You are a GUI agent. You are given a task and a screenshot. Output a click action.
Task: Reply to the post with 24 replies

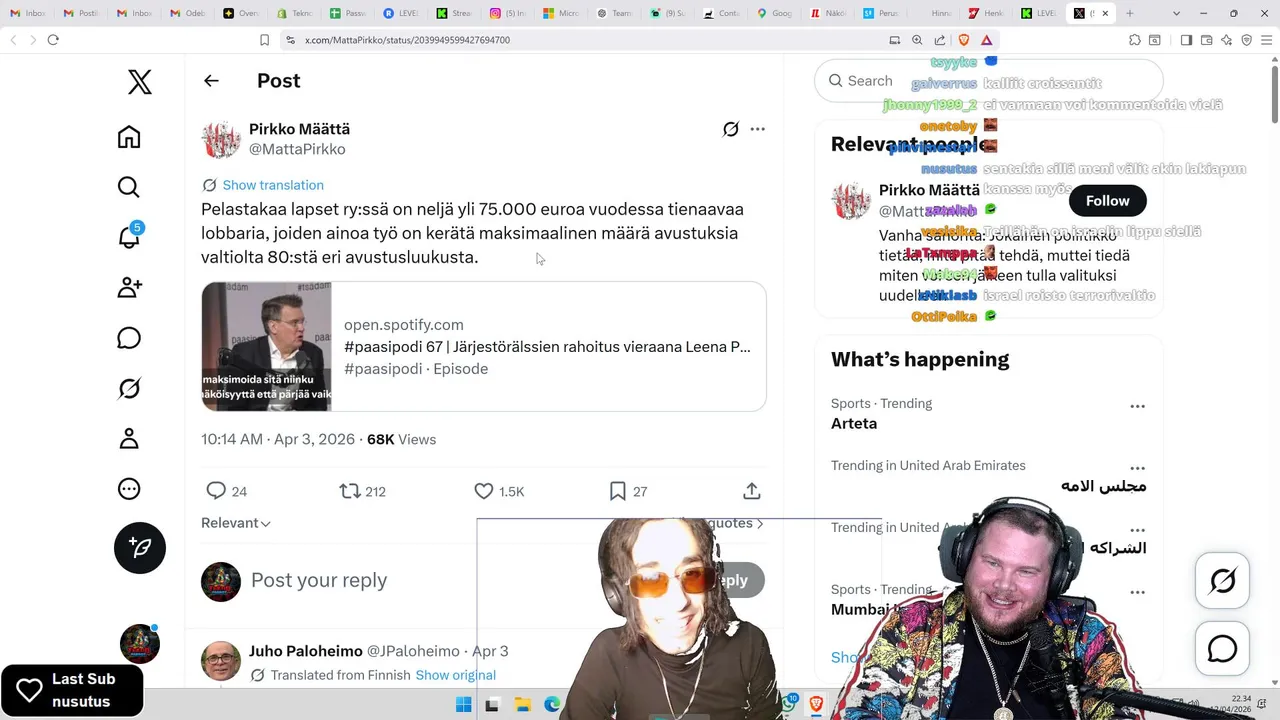click(x=226, y=491)
